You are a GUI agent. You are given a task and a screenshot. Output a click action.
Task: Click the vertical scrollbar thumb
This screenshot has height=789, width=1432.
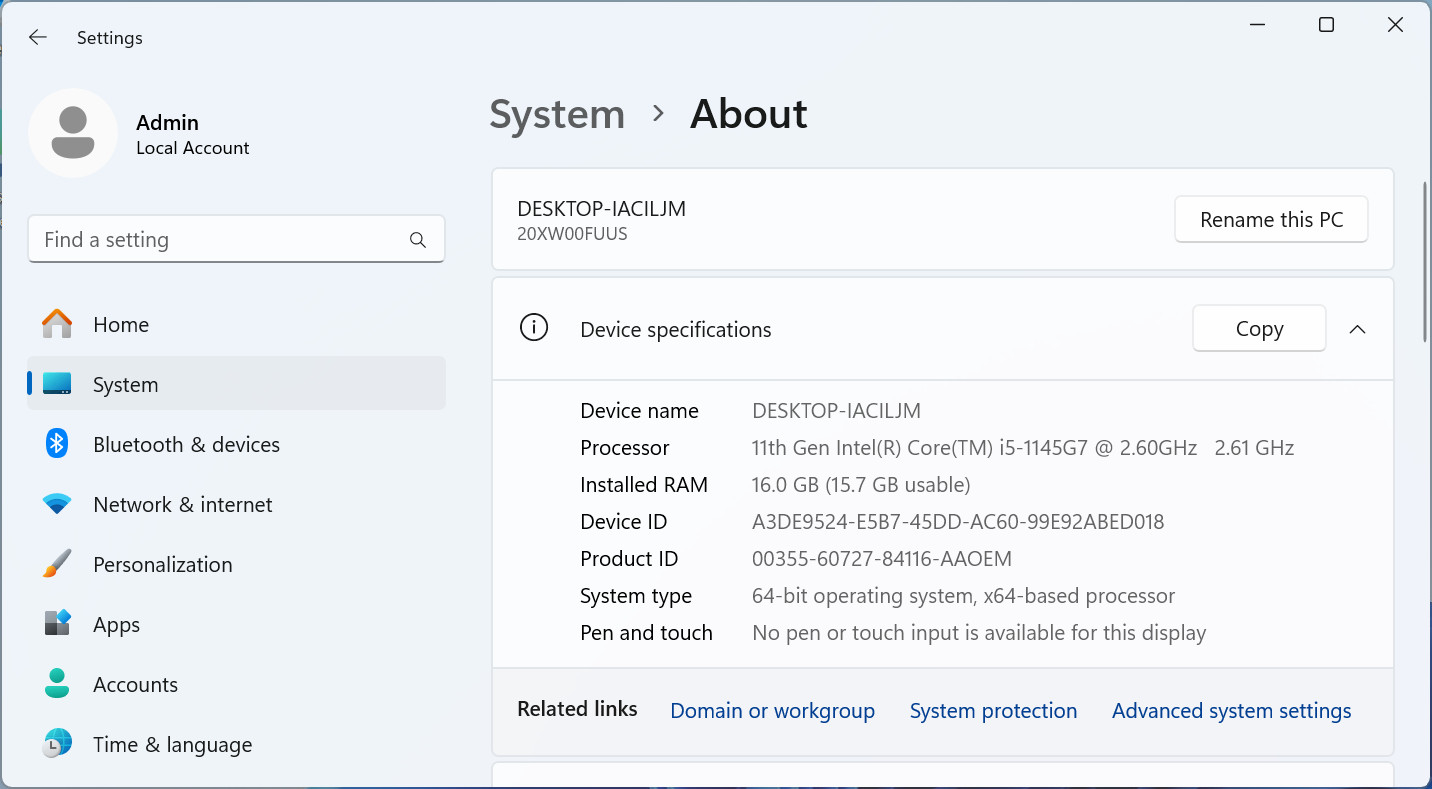coord(1424,261)
